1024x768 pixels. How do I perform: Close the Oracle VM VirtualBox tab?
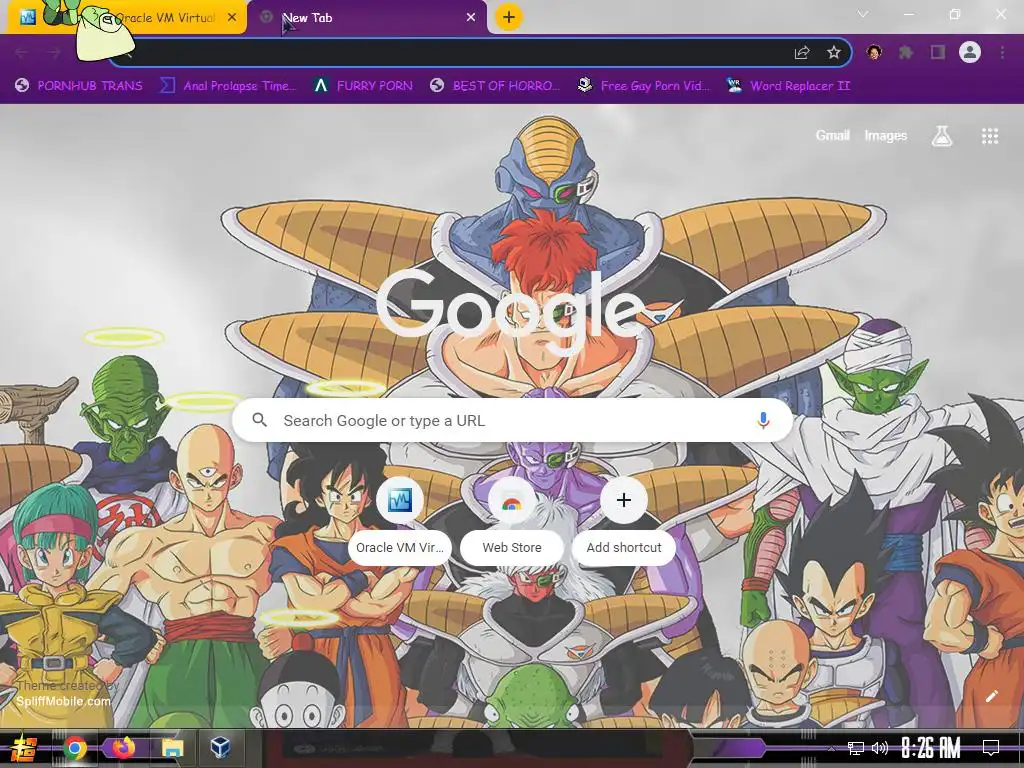[x=232, y=18]
